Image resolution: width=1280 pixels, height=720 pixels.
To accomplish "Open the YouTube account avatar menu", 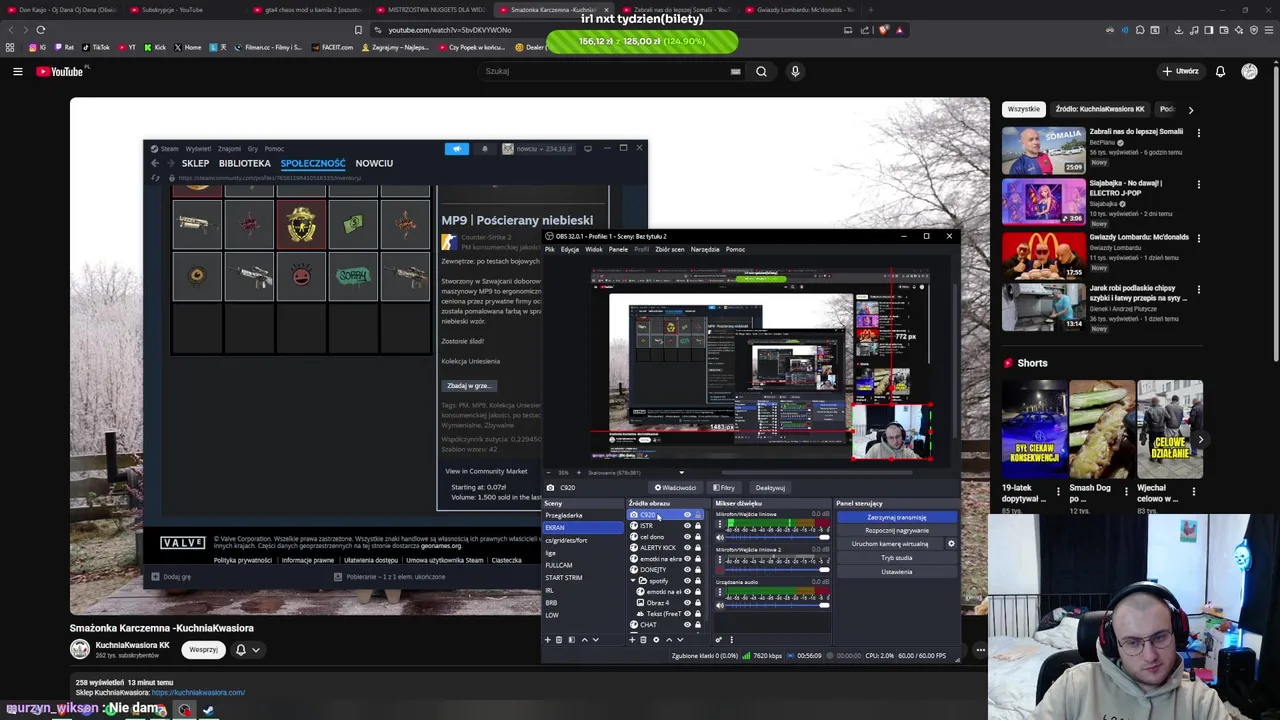I will [x=1249, y=71].
